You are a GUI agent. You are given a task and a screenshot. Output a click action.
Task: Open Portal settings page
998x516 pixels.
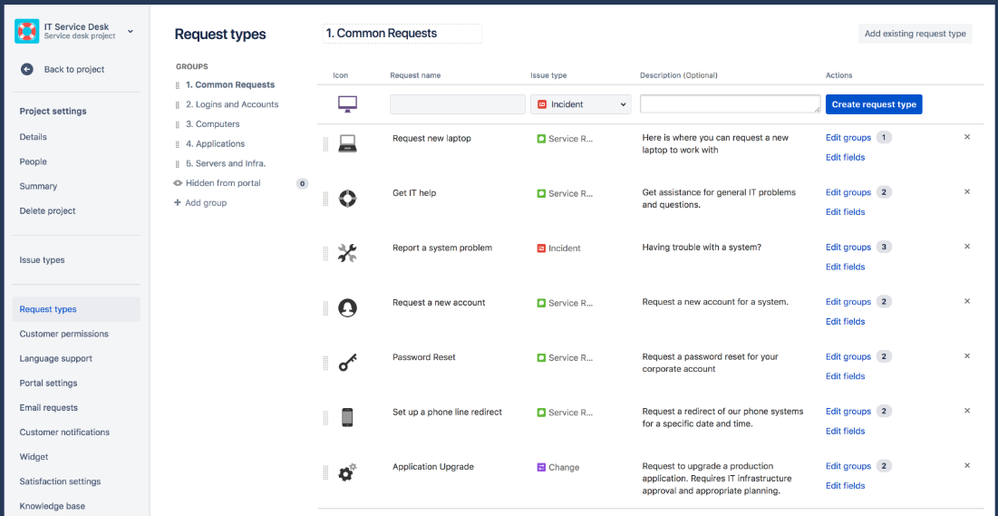tap(48, 383)
